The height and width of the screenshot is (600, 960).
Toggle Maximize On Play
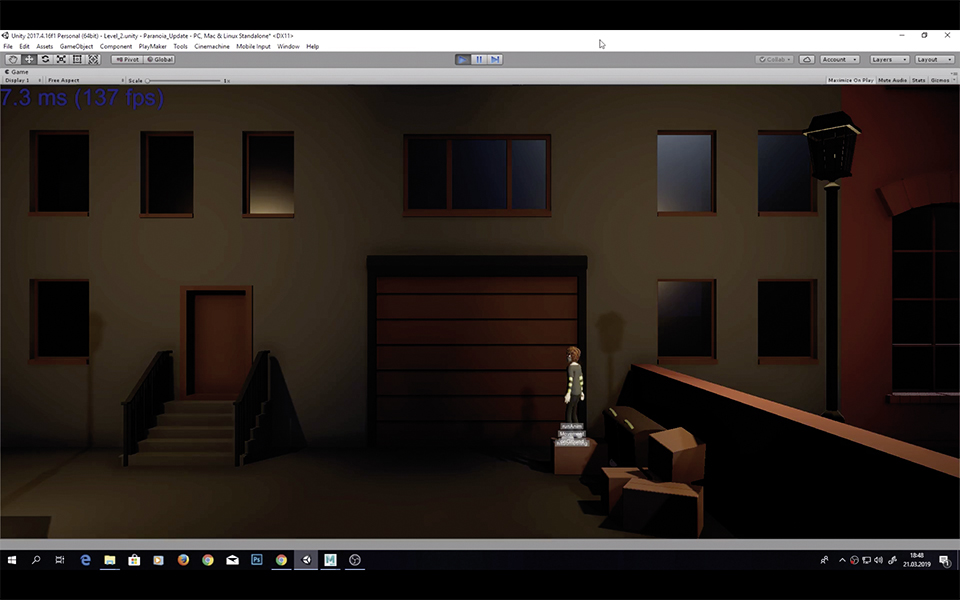[x=850, y=80]
